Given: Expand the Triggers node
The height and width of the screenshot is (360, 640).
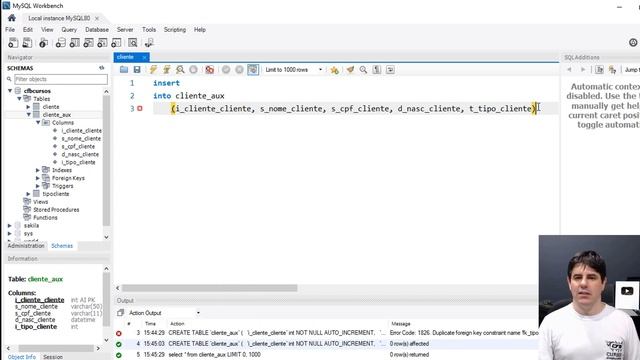Looking at the screenshot, I should coord(38,186).
